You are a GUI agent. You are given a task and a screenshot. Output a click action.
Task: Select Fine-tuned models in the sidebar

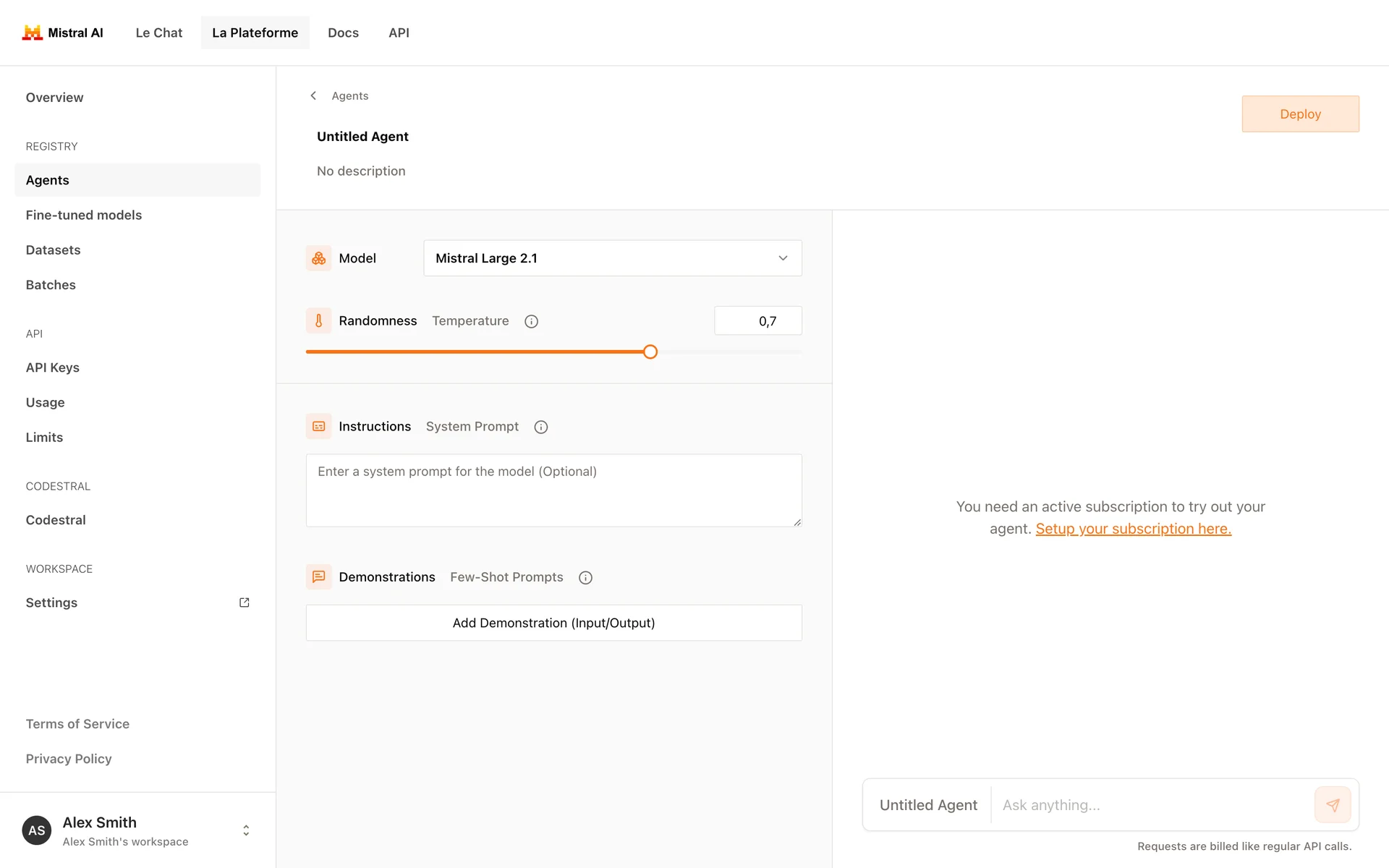click(x=84, y=215)
